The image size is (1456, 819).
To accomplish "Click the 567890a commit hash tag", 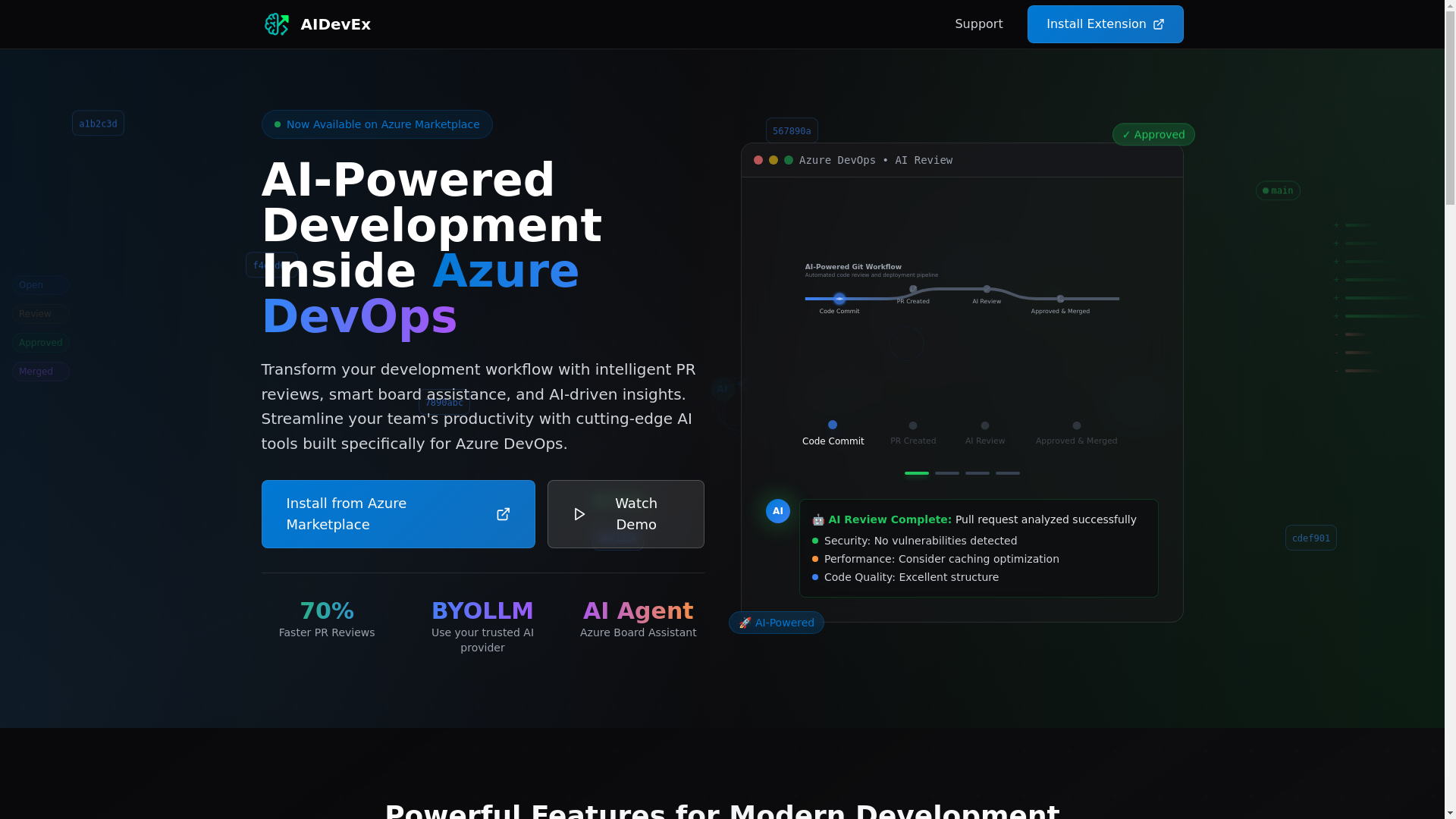I will pyautogui.click(x=792, y=131).
